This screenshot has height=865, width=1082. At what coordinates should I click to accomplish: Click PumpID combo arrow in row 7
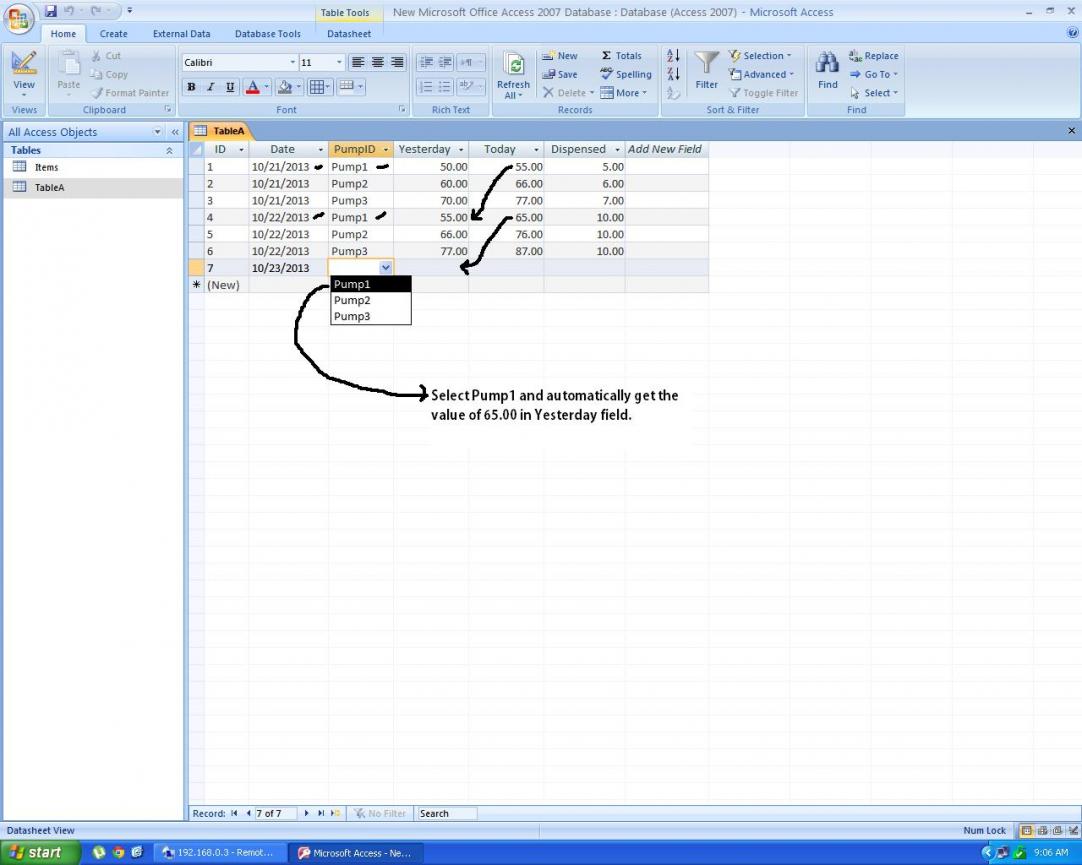point(386,268)
